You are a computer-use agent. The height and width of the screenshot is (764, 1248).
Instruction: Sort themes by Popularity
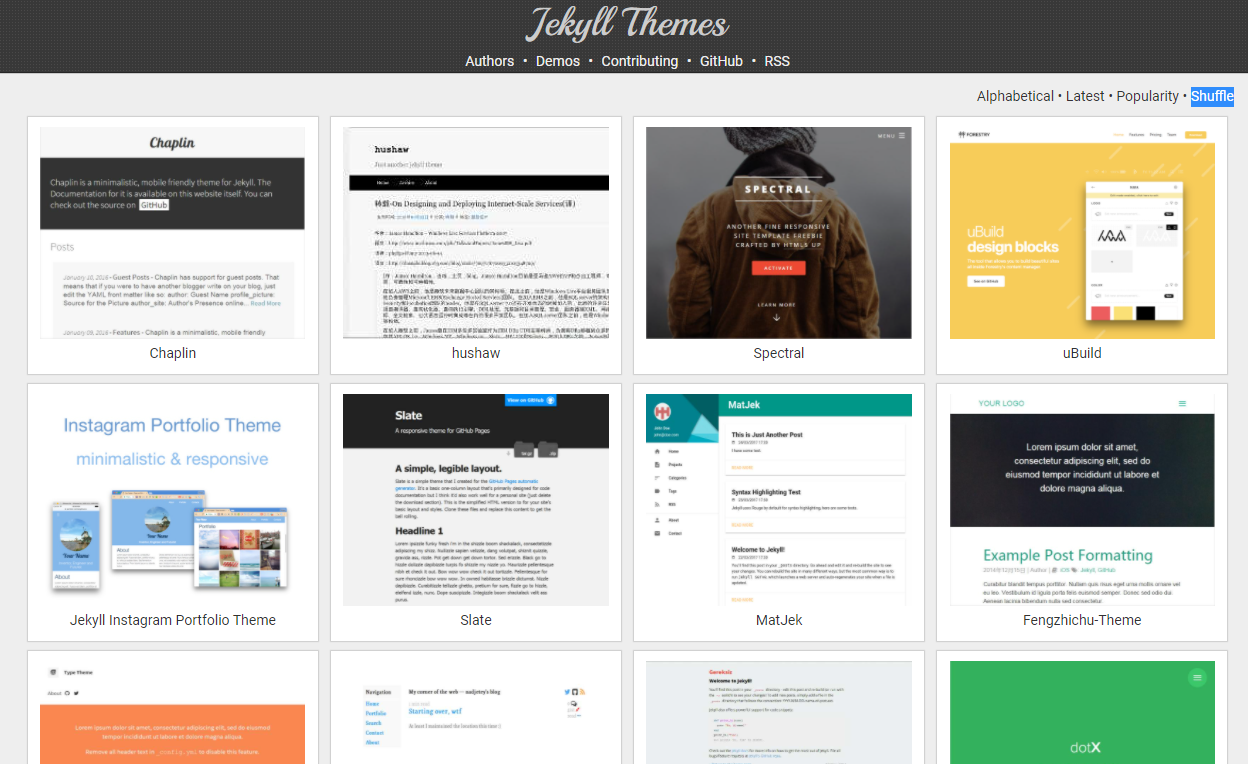click(x=1147, y=96)
